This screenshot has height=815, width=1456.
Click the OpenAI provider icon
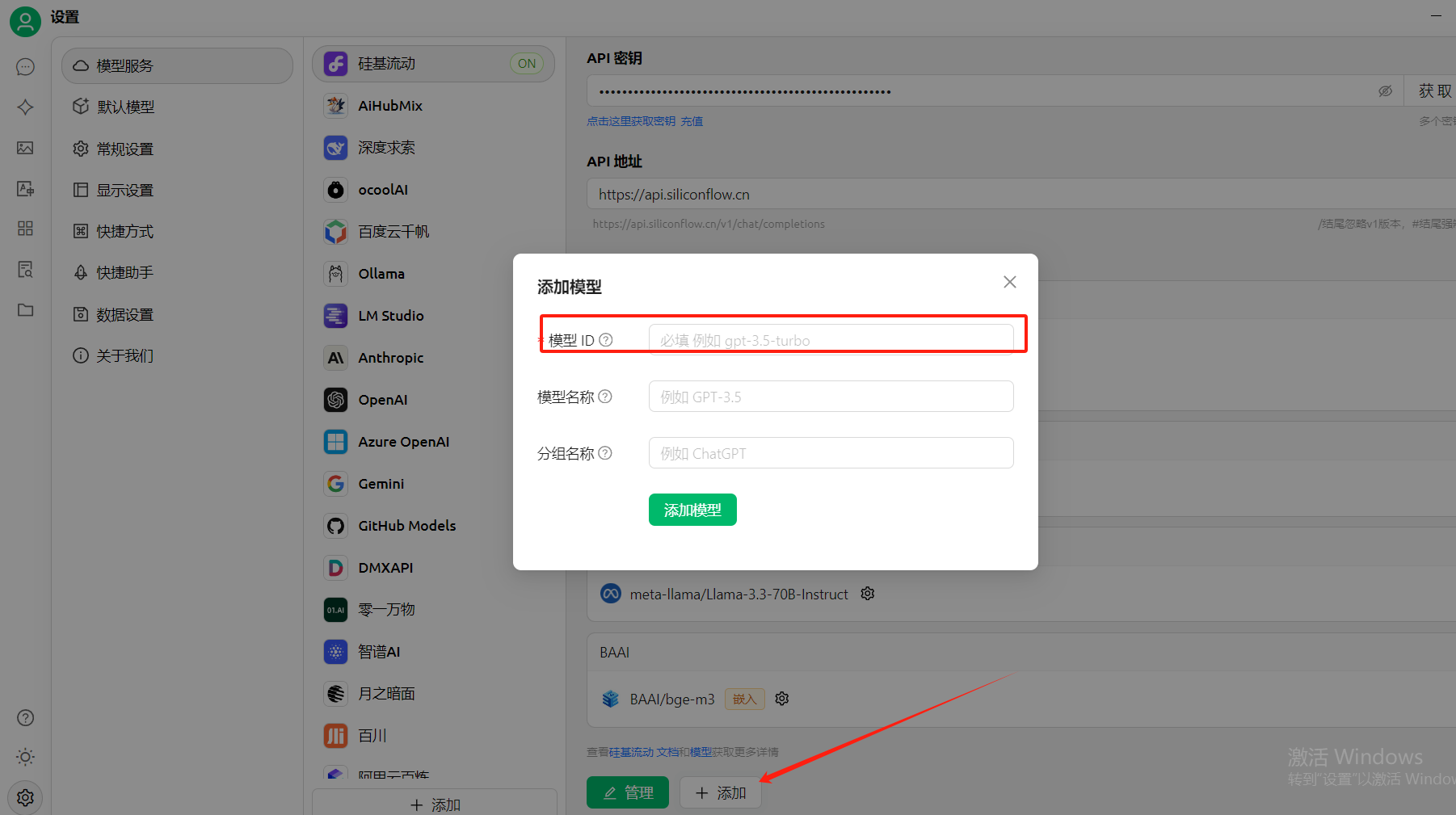pyautogui.click(x=335, y=400)
